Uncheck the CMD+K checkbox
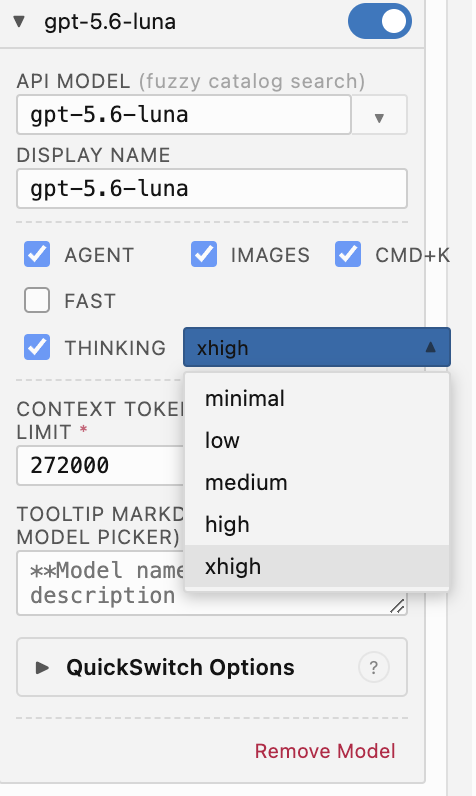This screenshot has width=476, height=796. click(348, 254)
